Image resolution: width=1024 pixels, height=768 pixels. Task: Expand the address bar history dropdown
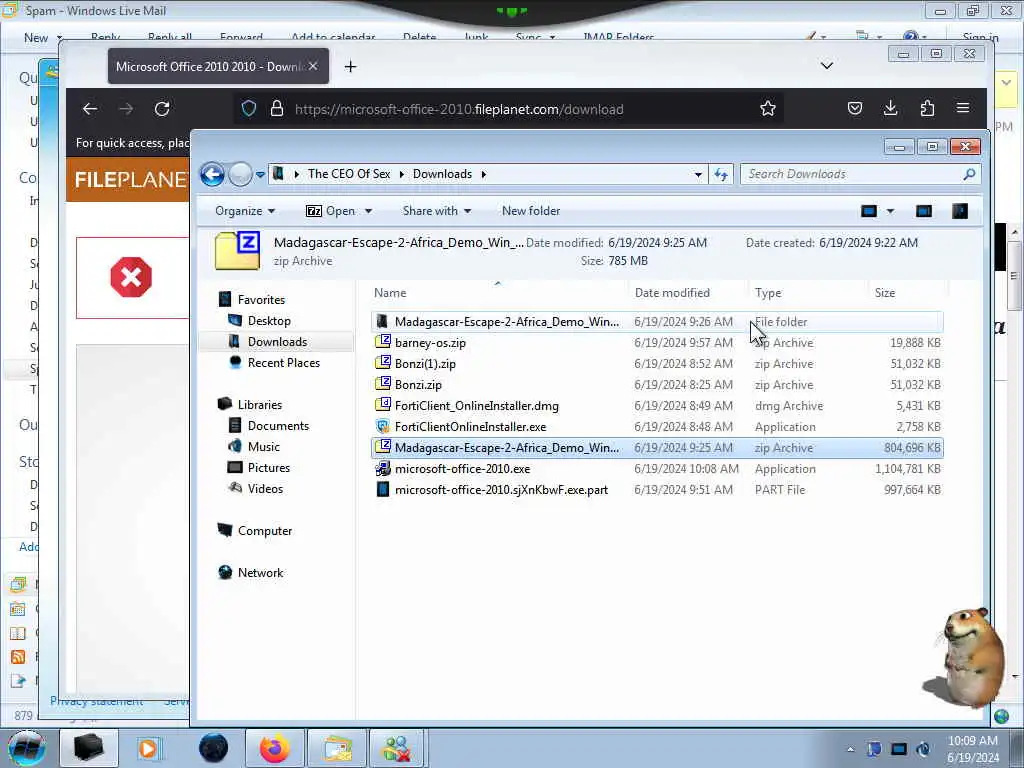[698, 174]
